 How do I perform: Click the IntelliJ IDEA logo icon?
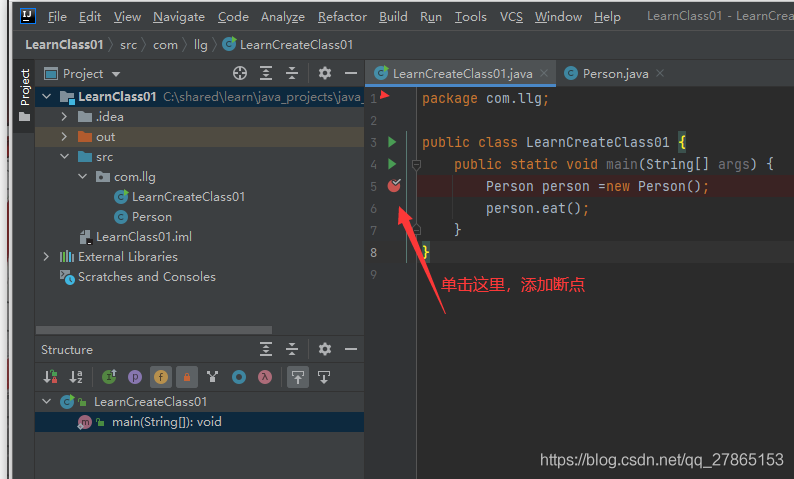[27, 16]
